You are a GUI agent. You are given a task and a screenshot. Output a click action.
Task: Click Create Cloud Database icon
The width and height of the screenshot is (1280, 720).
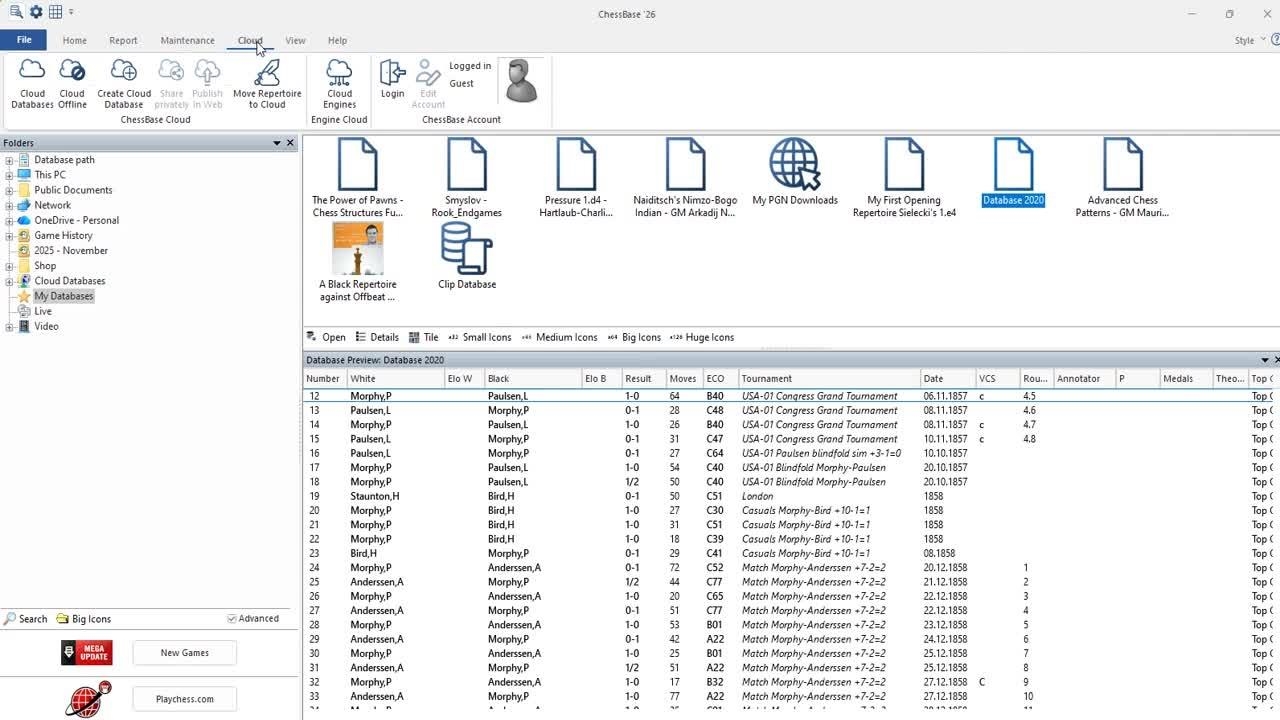(x=124, y=83)
